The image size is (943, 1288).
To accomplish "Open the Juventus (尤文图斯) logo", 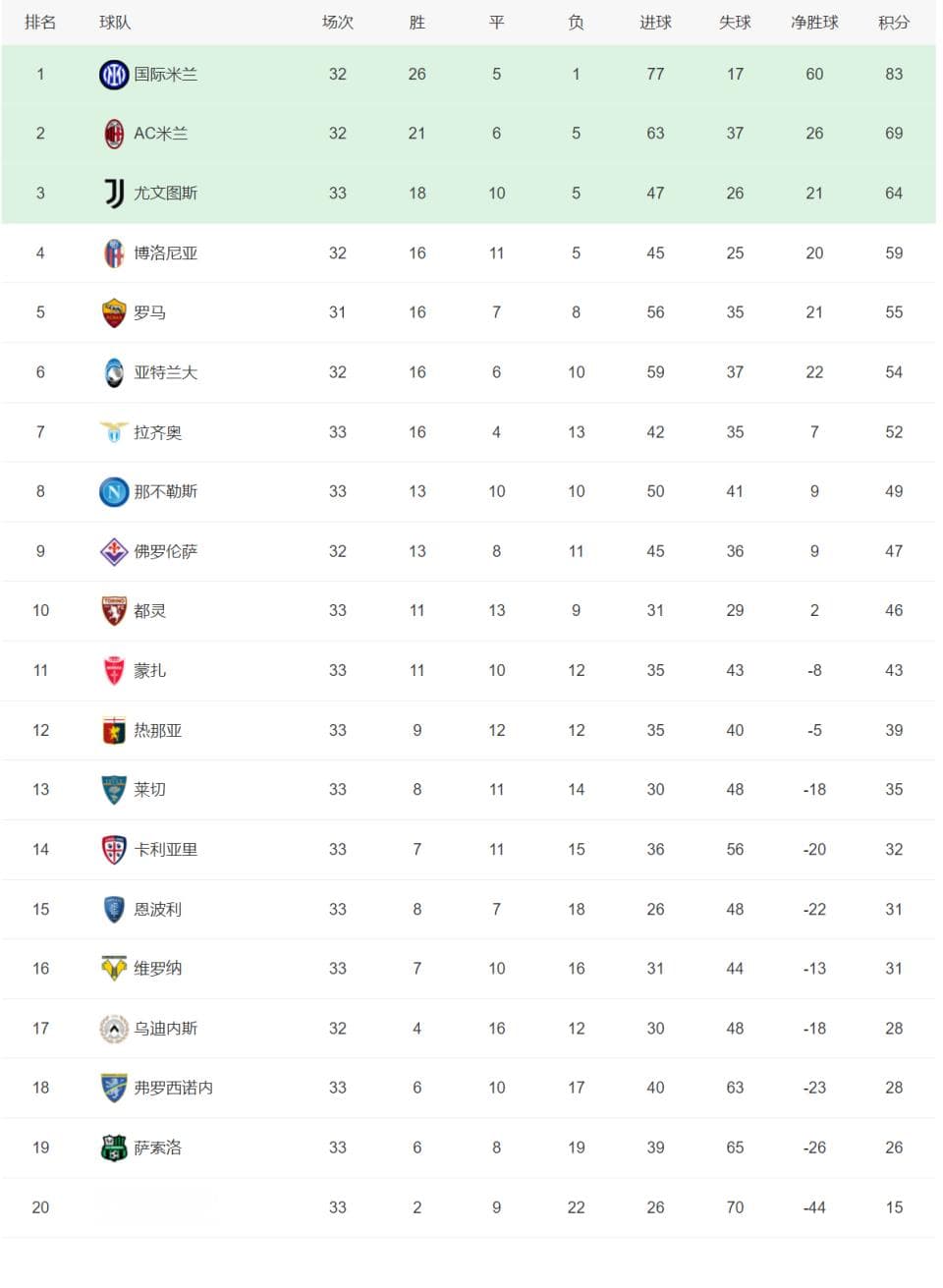I will tap(114, 194).
